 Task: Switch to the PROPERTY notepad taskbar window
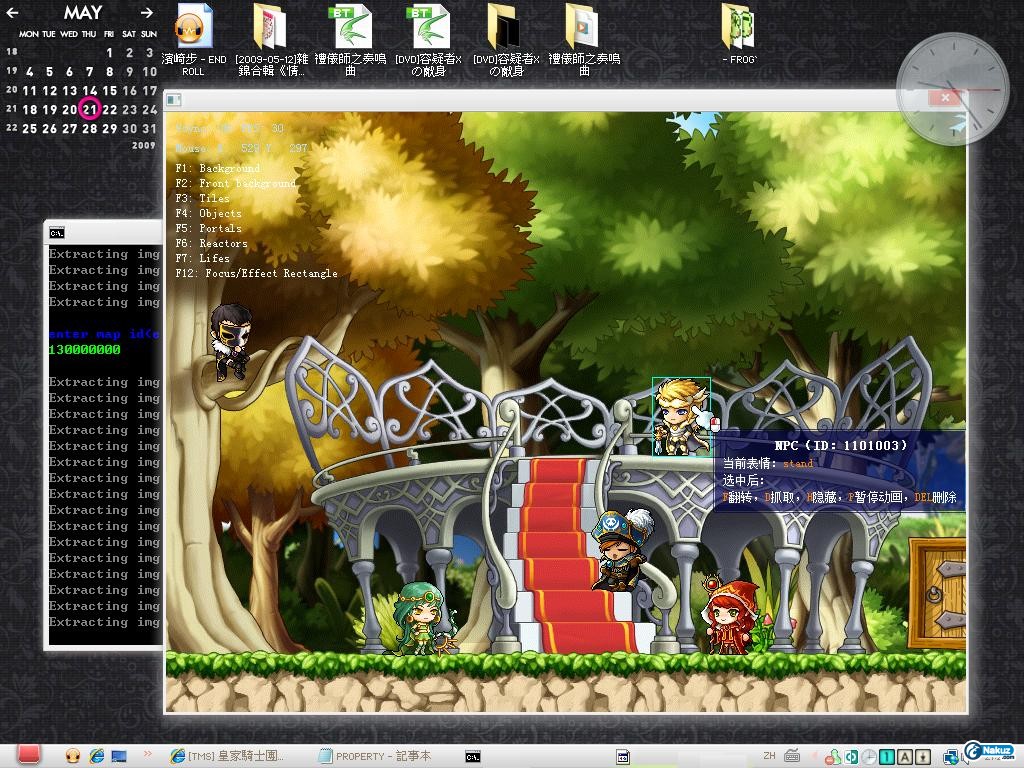[x=375, y=756]
